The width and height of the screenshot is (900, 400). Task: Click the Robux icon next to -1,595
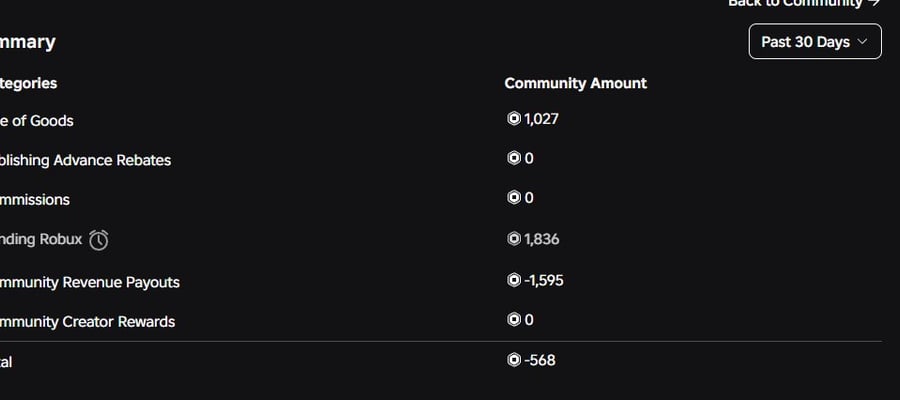click(x=514, y=280)
